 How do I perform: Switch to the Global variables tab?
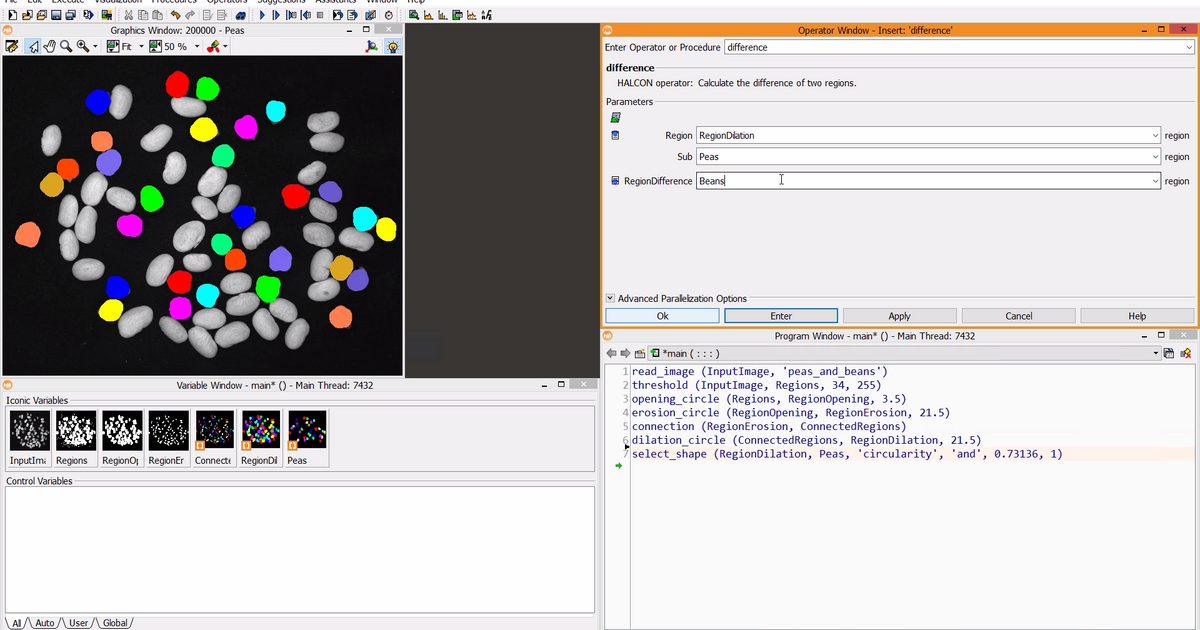(115, 623)
